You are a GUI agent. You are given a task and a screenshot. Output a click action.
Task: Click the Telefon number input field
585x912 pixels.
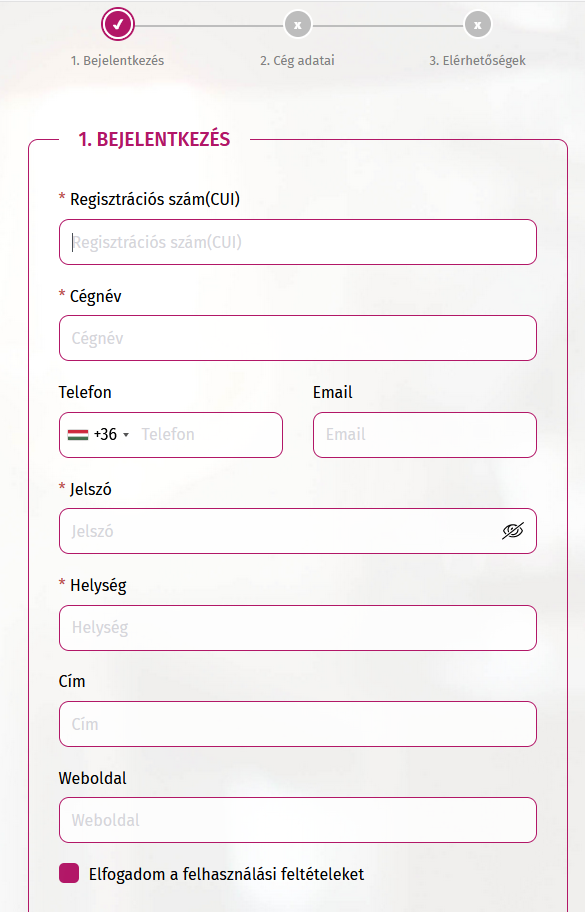209,434
